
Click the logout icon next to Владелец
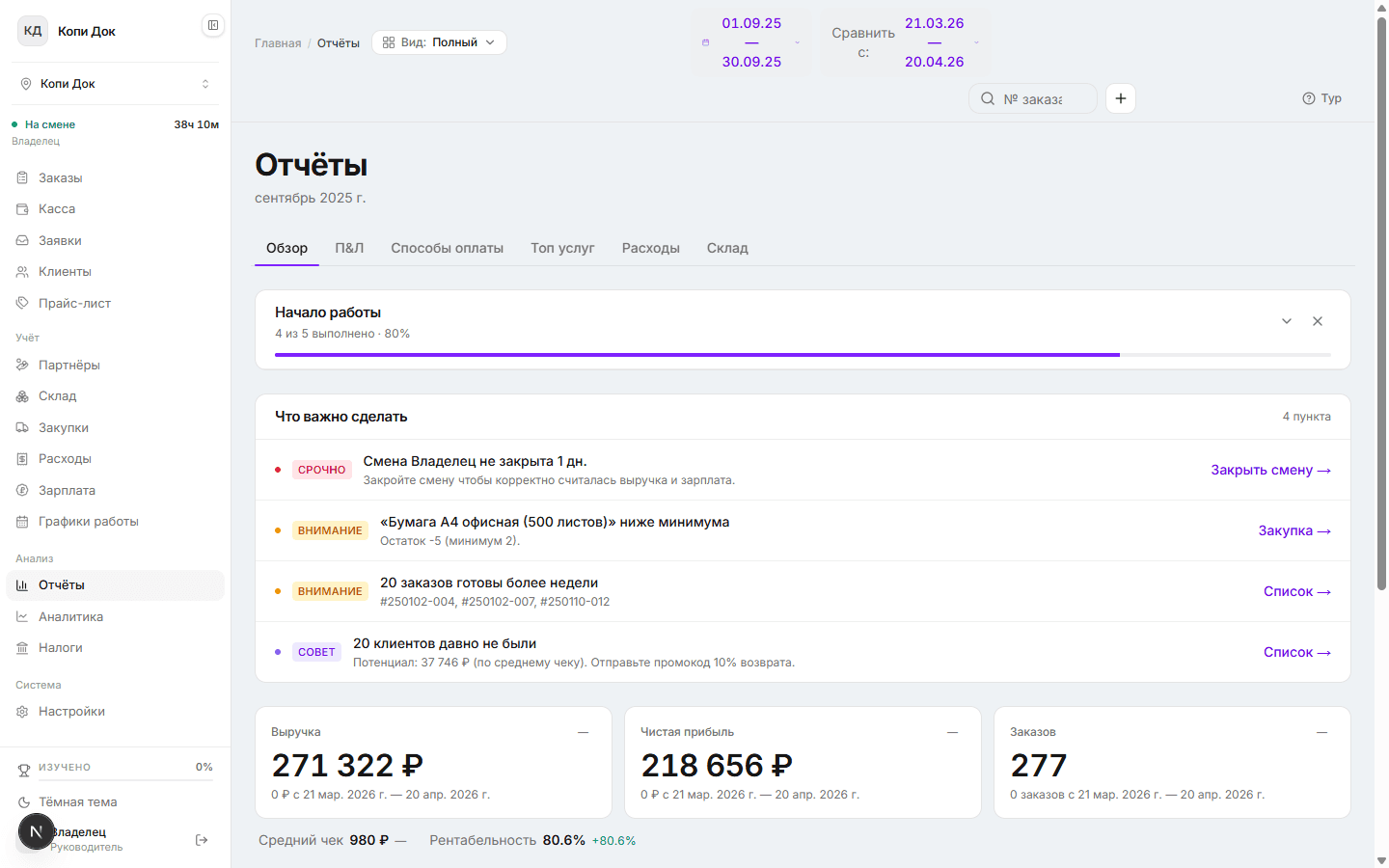click(202, 840)
